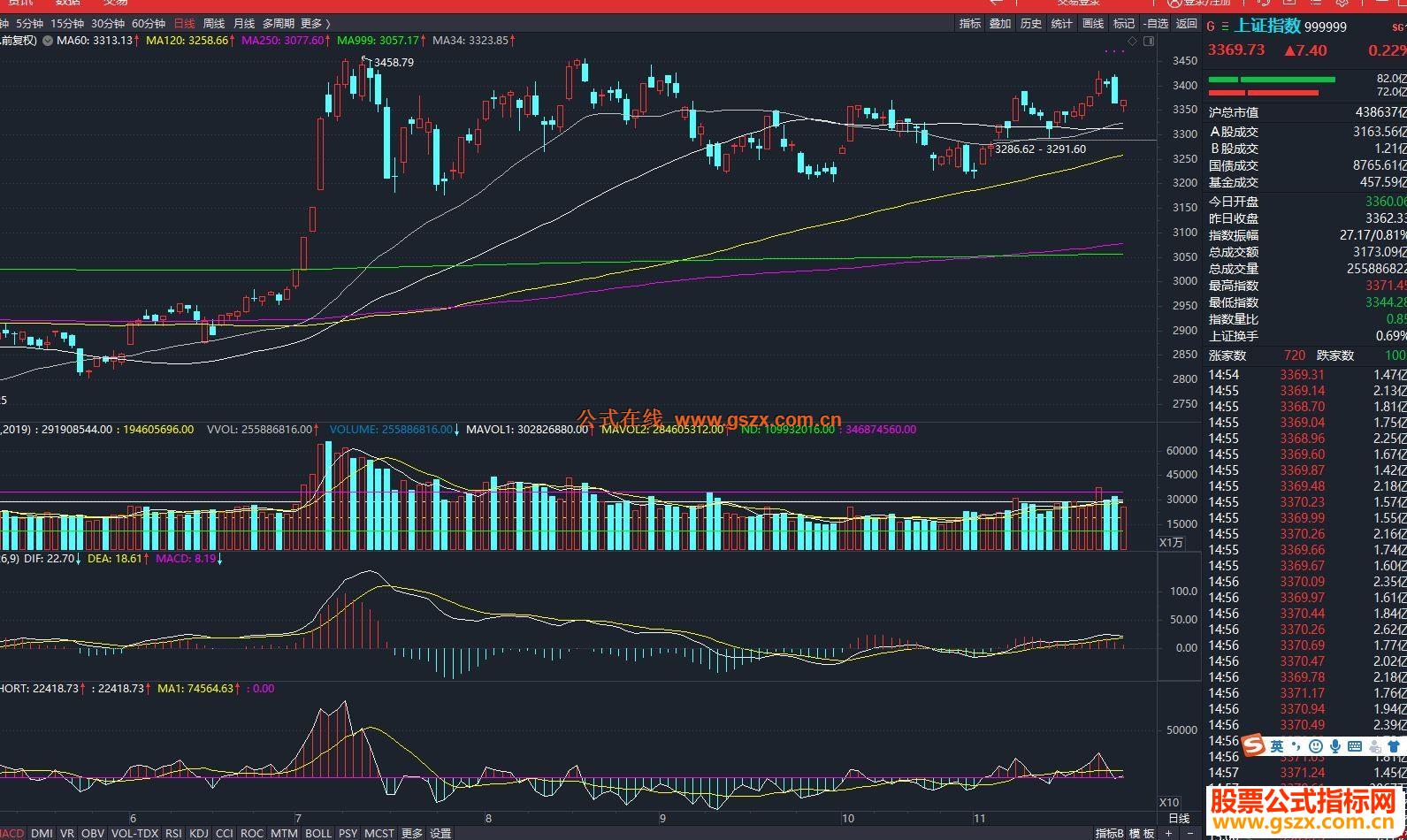The image size is (1407, 840).
Task: Select the VR indicator tab
Action: [67, 833]
